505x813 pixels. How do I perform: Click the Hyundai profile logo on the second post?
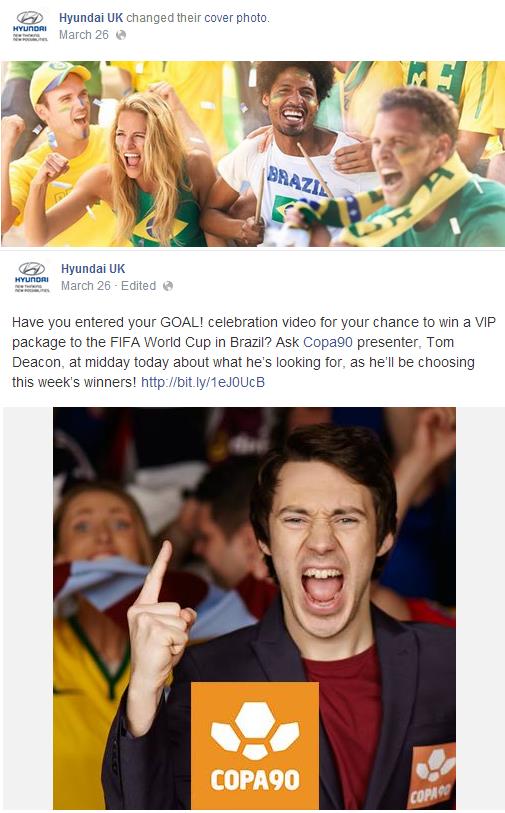click(x=32, y=277)
